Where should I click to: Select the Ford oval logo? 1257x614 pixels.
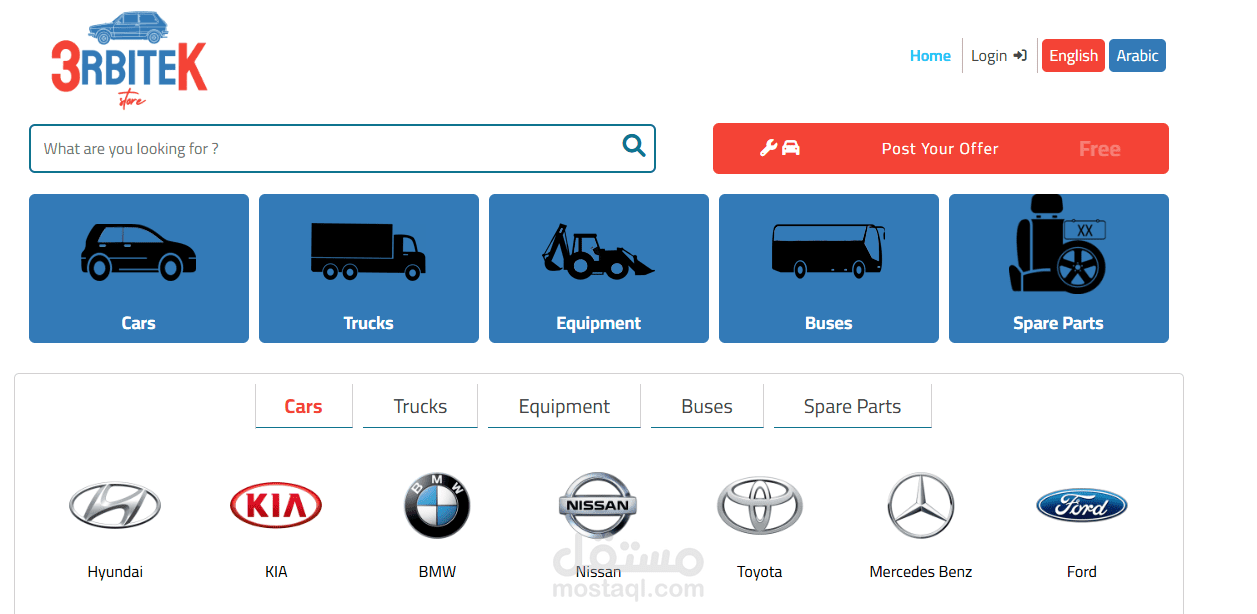(1082, 505)
